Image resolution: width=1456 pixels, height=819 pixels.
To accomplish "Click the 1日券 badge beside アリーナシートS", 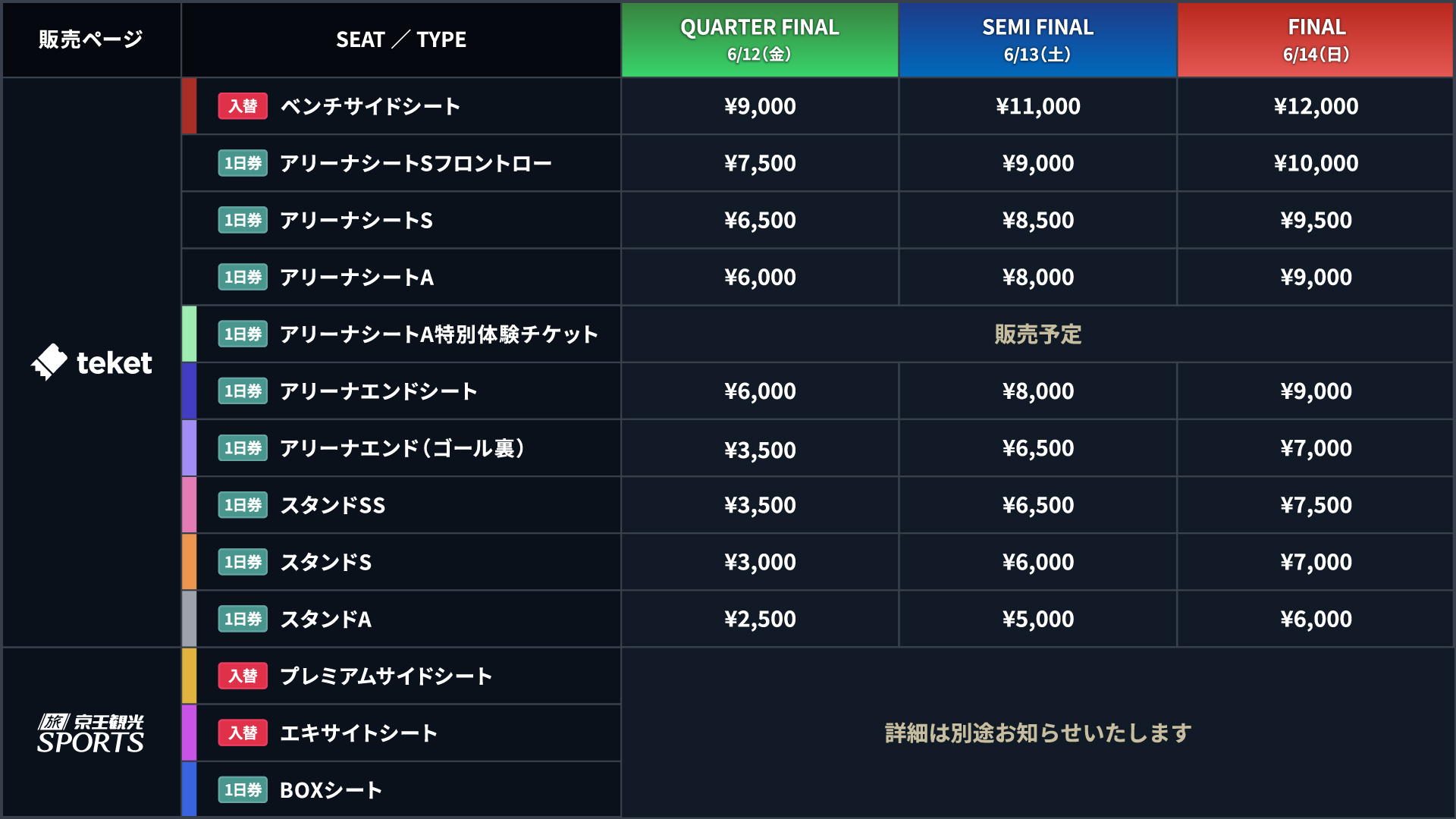I will [243, 220].
